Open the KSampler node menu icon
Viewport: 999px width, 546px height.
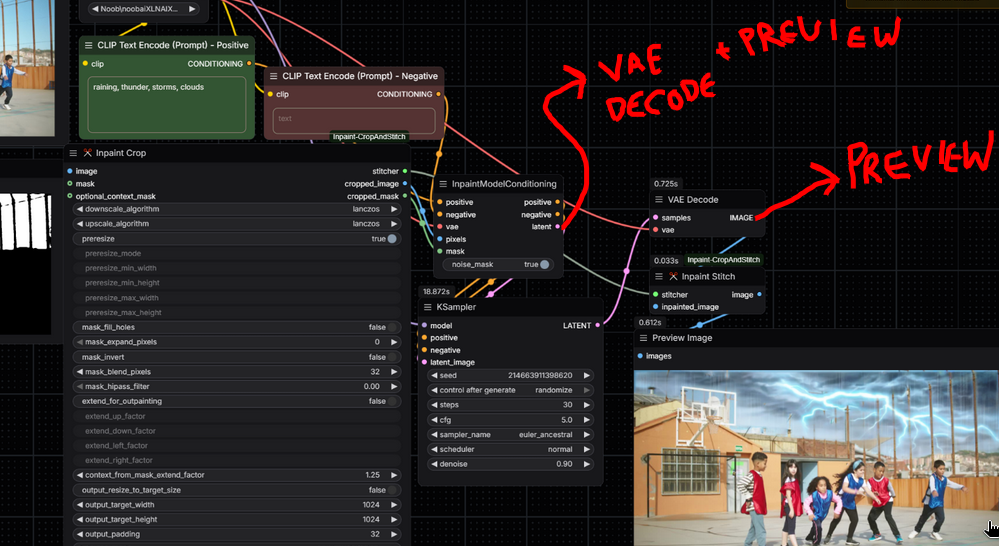(x=428, y=307)
